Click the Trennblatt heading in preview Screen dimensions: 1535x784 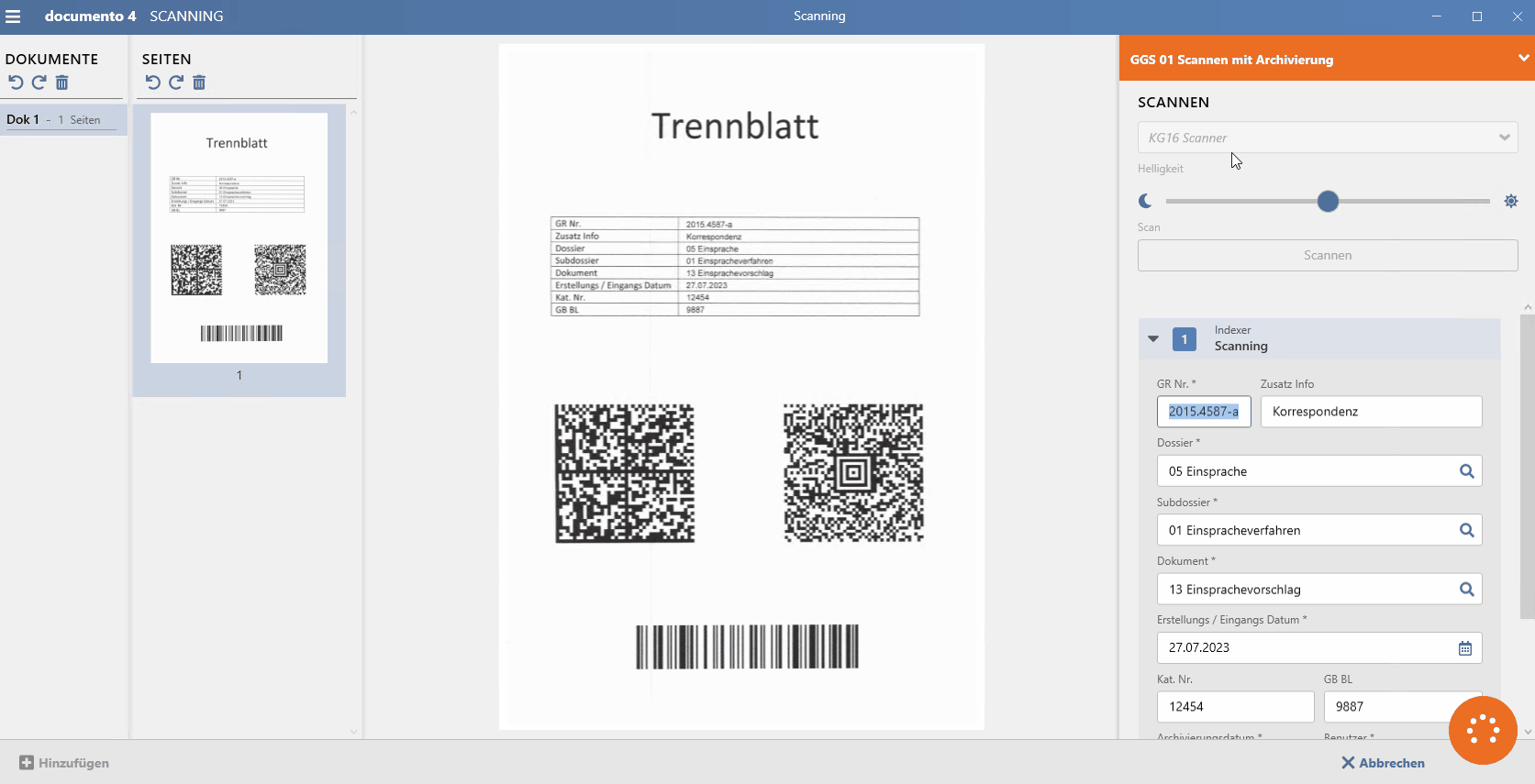[x=735, y=127]
